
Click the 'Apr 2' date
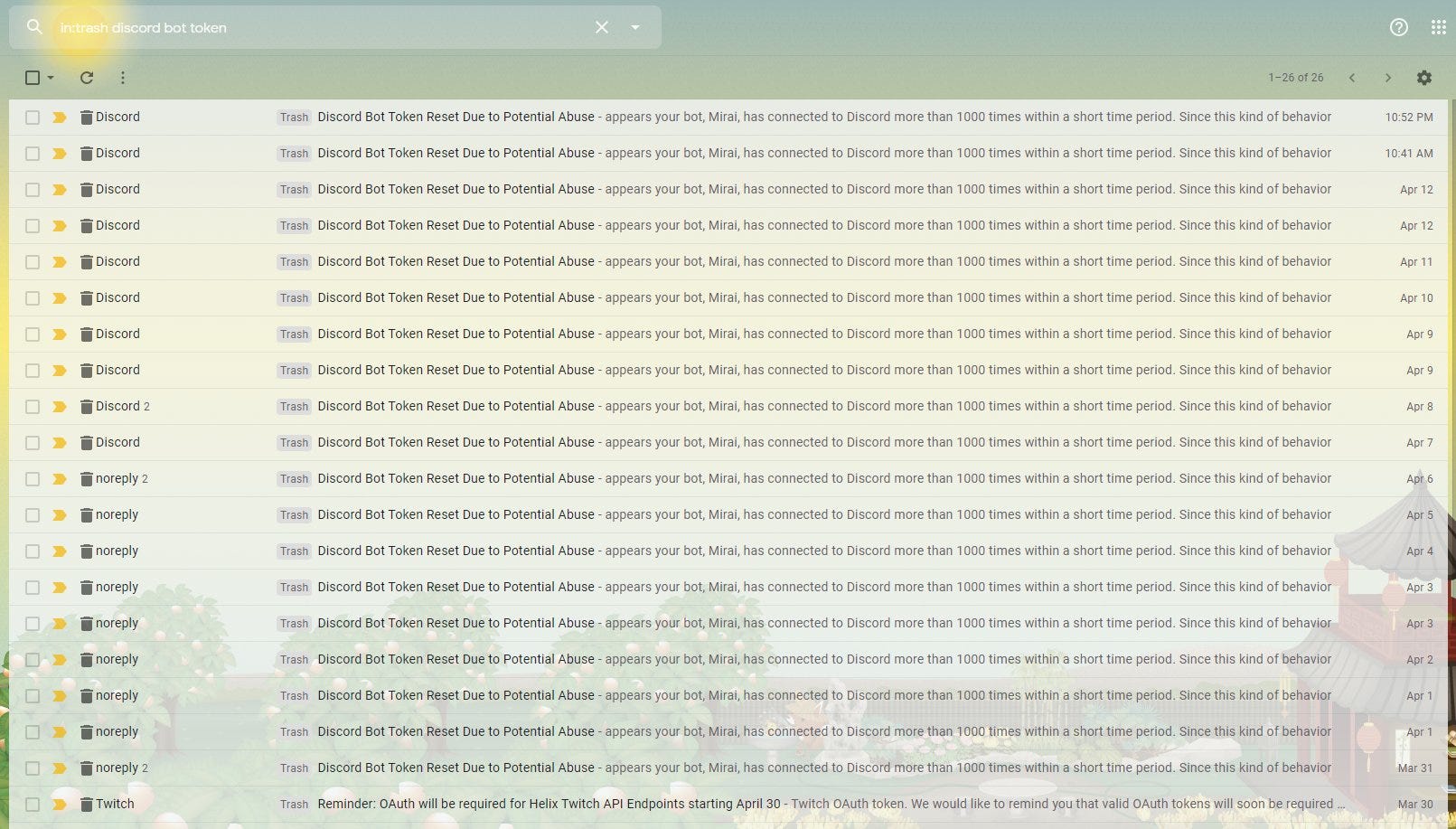[x=1420, y=660]
